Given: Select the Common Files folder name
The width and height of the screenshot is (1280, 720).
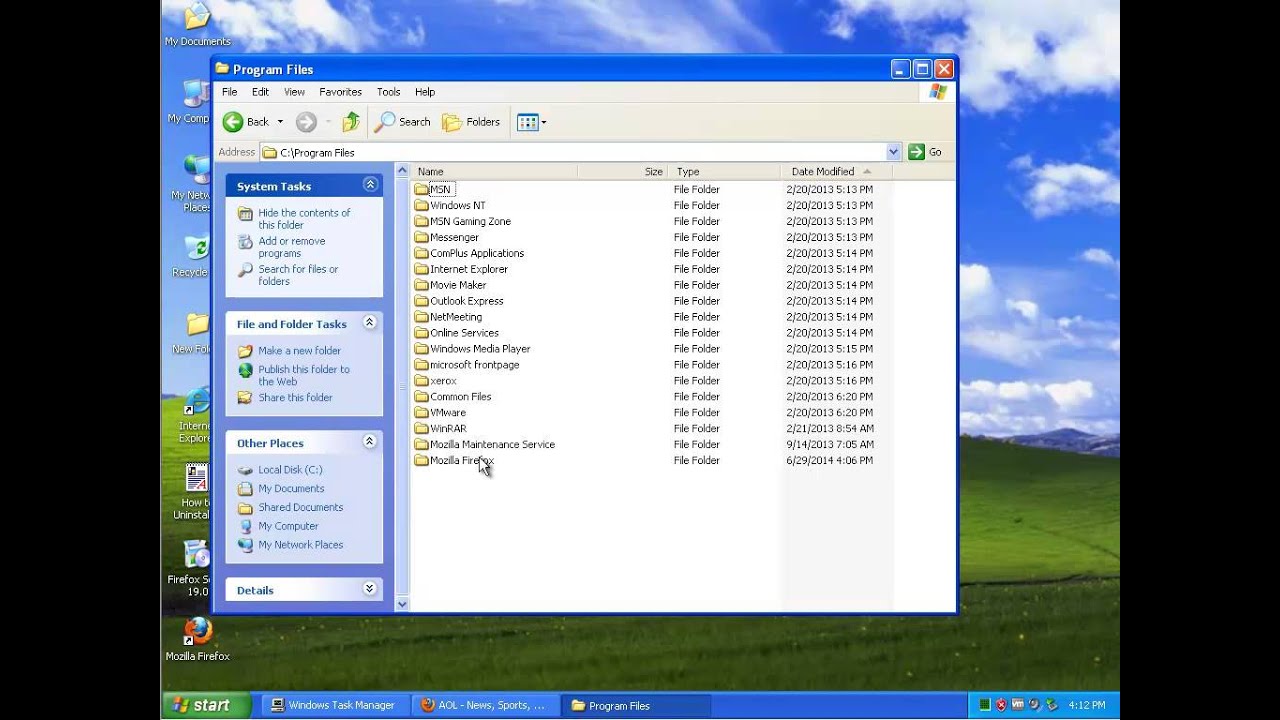Looking at the screenshot, I should 460,396.
